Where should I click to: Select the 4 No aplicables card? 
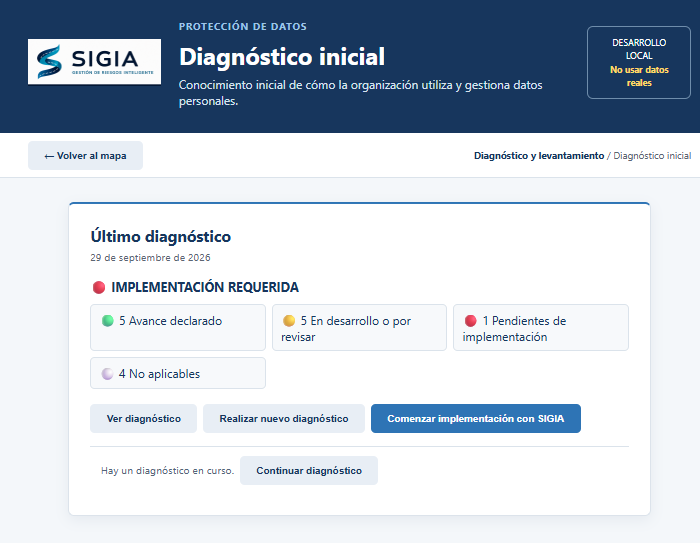pyautogui.click(x=178, y=373)
